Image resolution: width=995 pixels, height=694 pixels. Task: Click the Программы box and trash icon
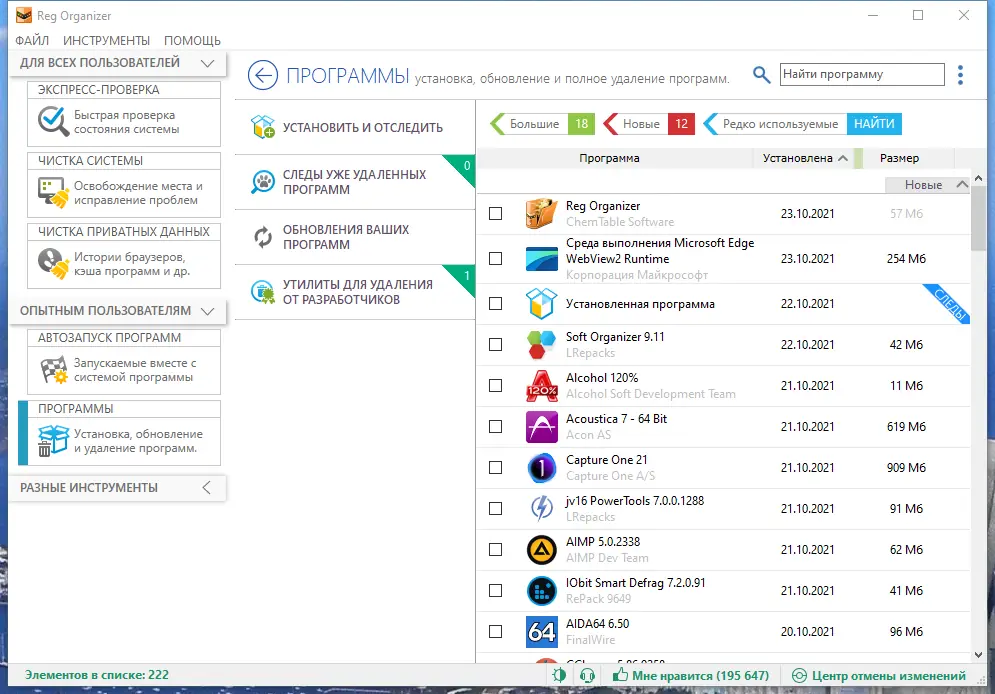(53, 440)
